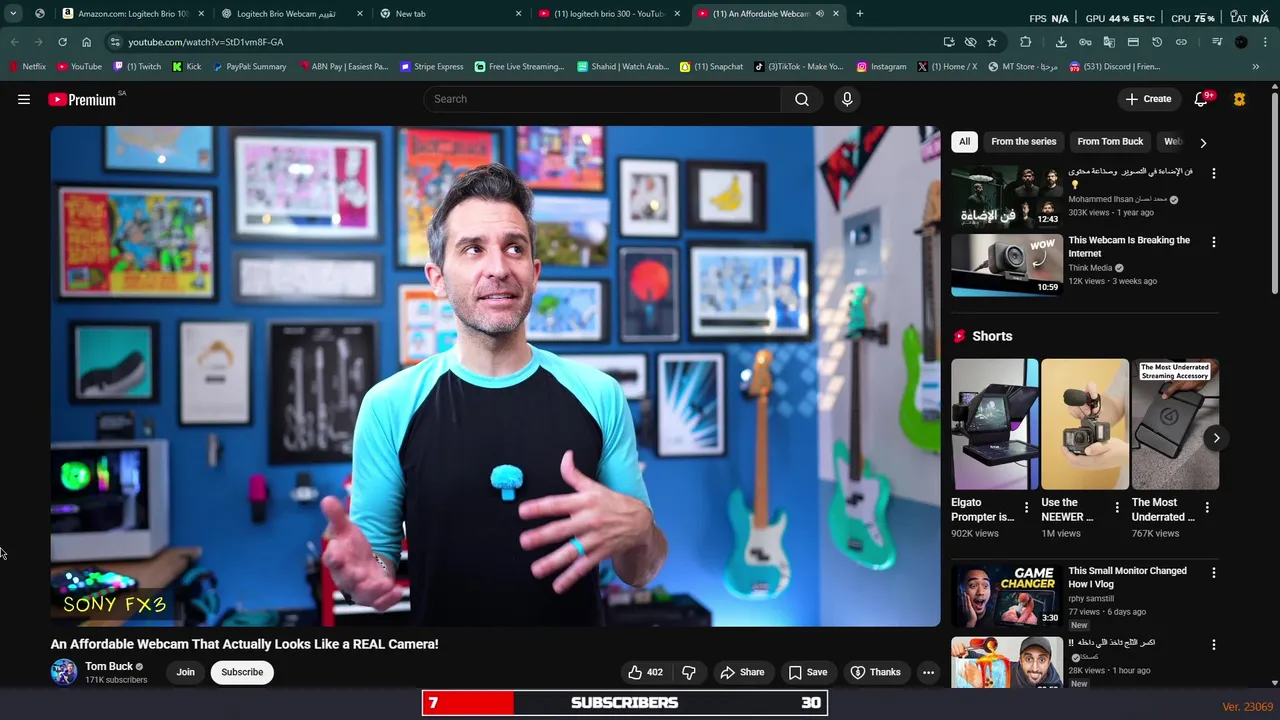Click the address bar URL
Image resolution: width=1280 pixels, height=720 pixels.
(205, 42)
